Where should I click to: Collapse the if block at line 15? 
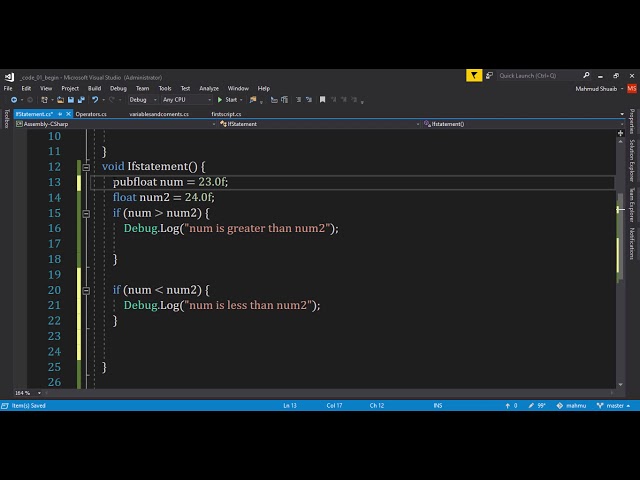point(86,213)
